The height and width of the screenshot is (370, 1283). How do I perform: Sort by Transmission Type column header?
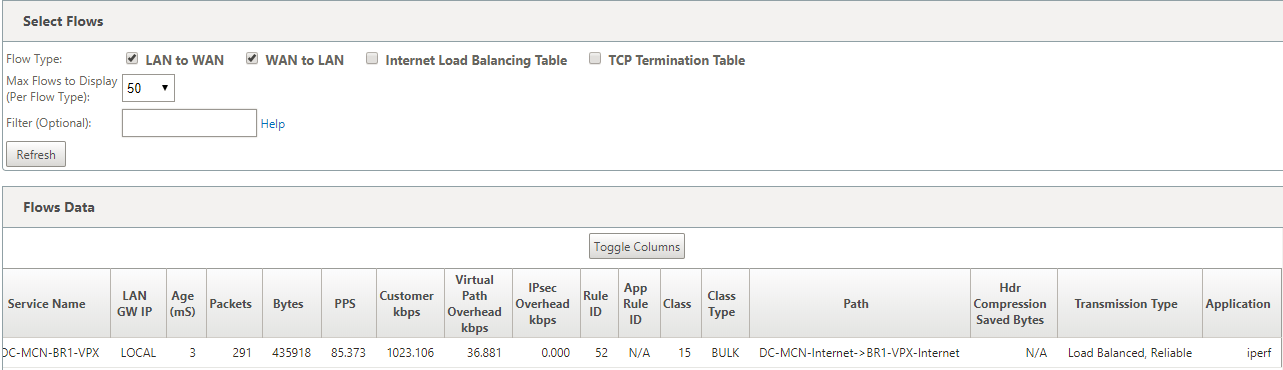point(1126,304)
